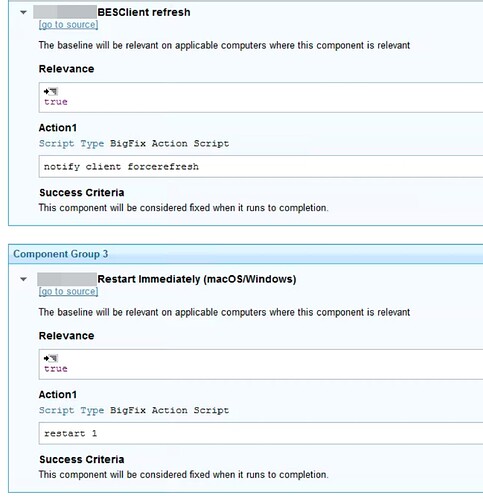
Task: Click the Relevance heading under Restart Immediately
Action: tap(66, 336)
